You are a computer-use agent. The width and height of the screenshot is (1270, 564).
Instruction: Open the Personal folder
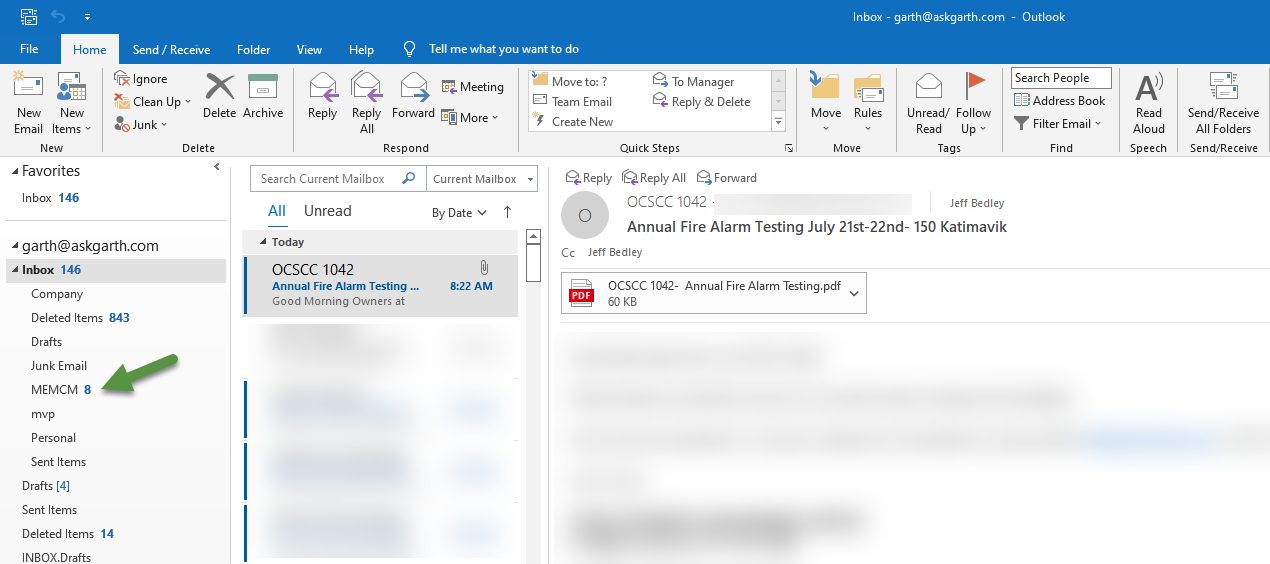(53, 438)
